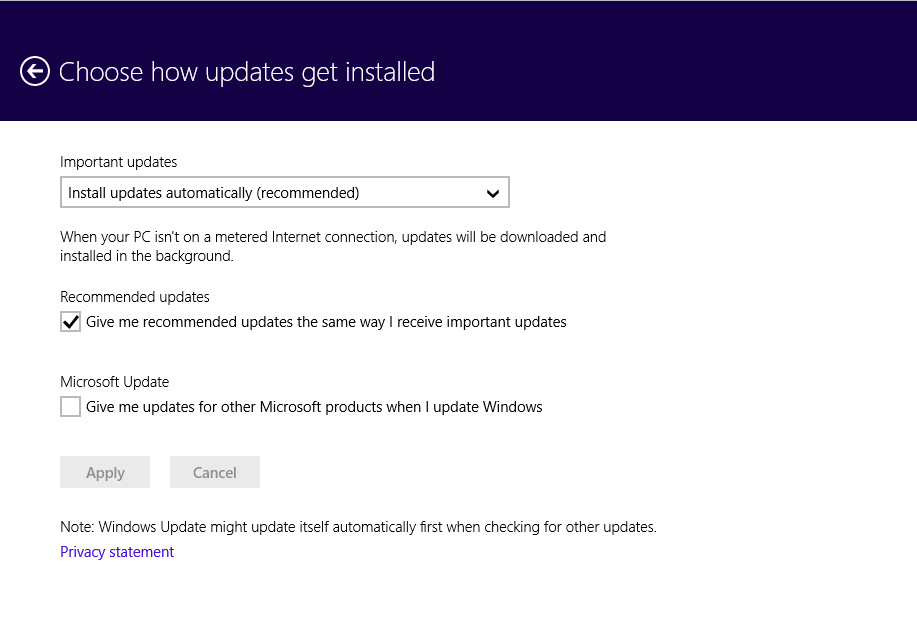The height and width of the screenshot is (638, 917).
Task: Click the 'Microsoft Update' section heading
Action: click(x=115, y=382)
